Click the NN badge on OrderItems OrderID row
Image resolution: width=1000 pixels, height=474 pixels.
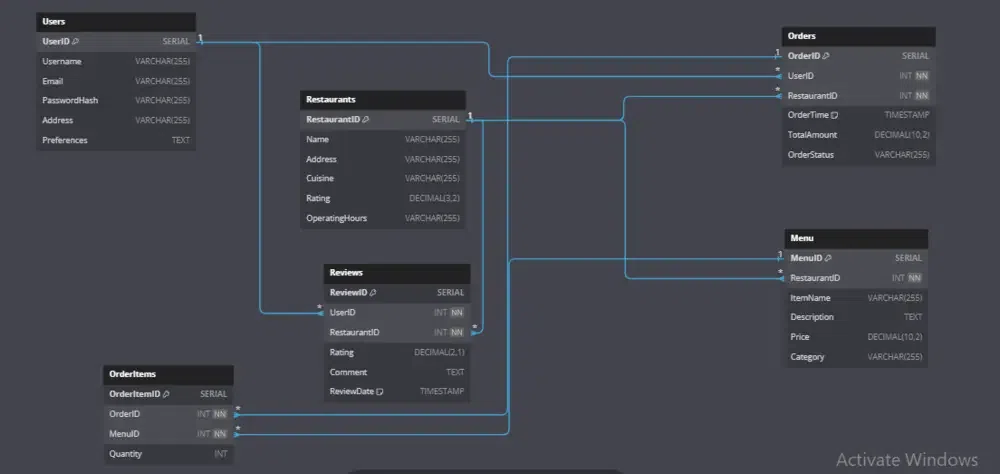[x=219, y=414]
